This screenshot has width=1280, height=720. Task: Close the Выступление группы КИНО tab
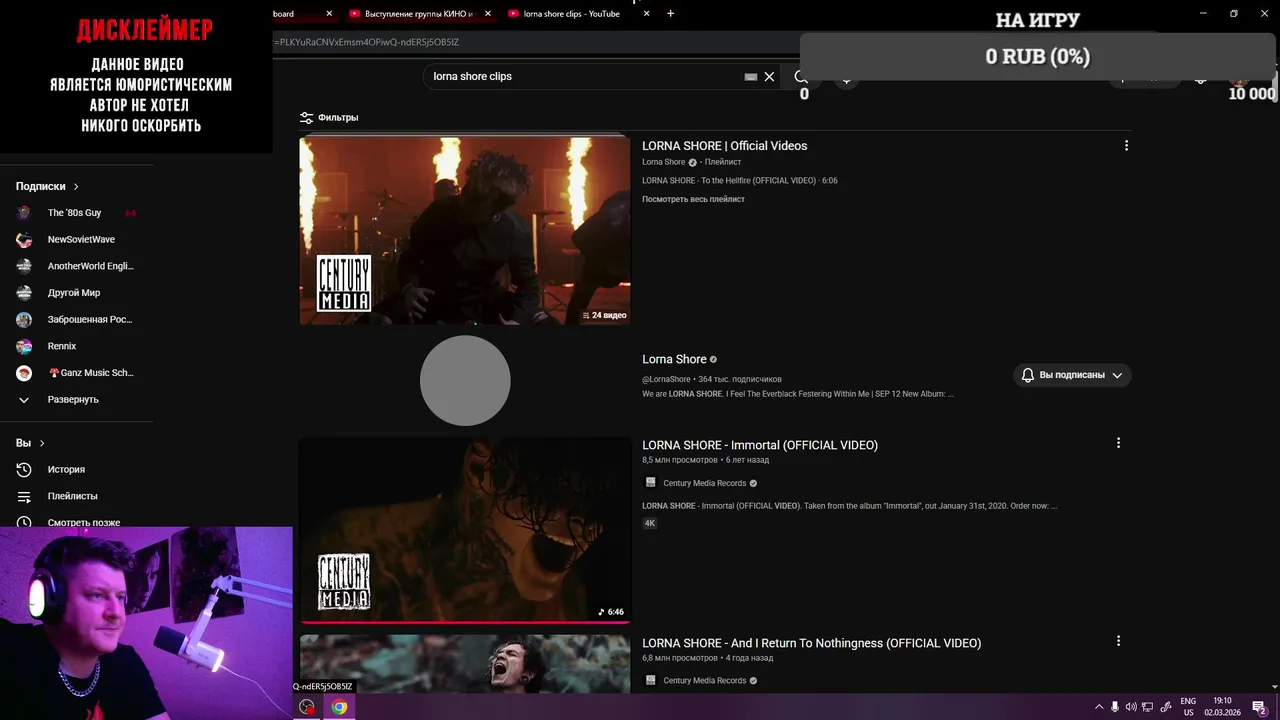[487, 14]
